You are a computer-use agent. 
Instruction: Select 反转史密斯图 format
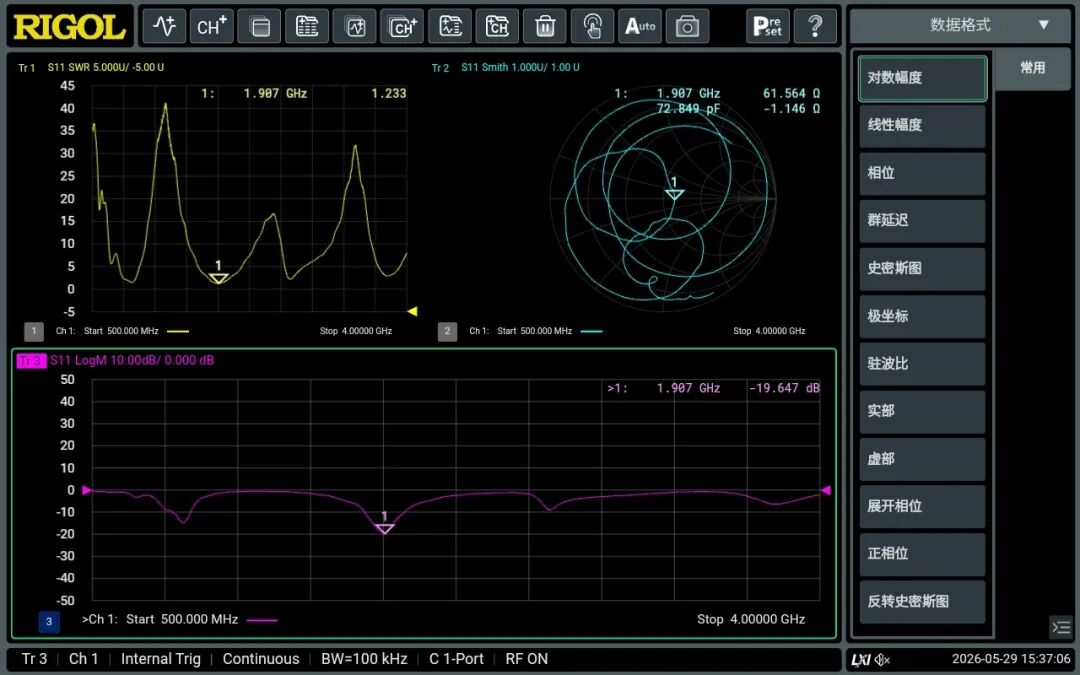pos(922,601)
